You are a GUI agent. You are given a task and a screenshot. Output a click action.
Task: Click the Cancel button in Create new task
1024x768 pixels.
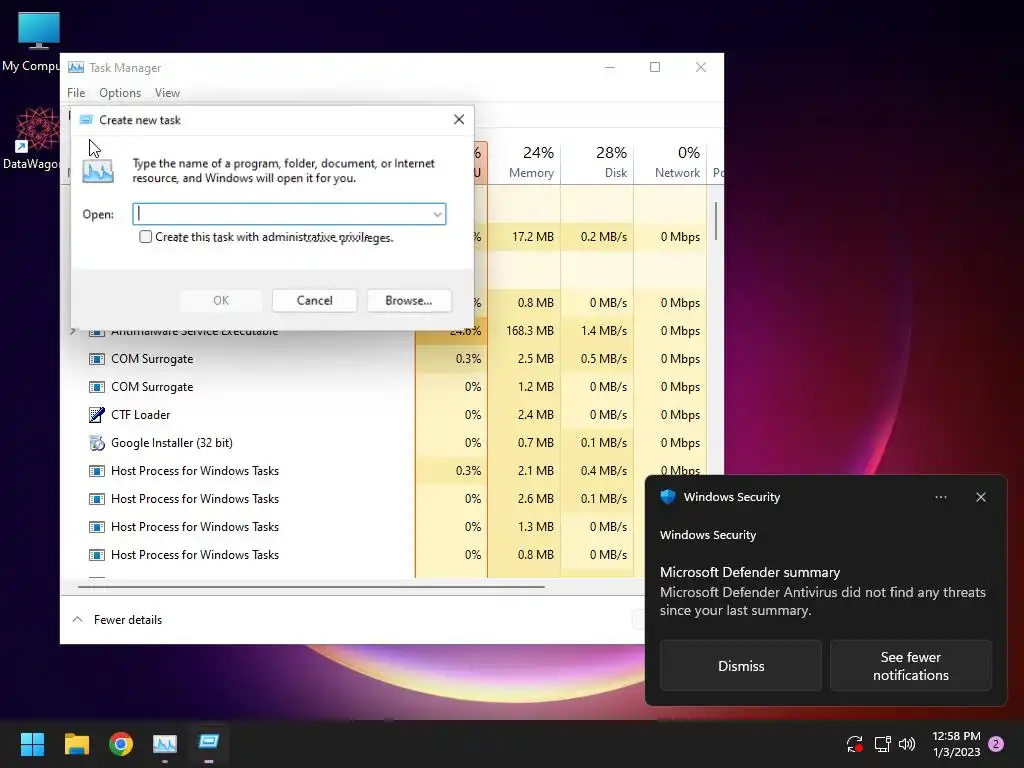[x=314, y=300]
